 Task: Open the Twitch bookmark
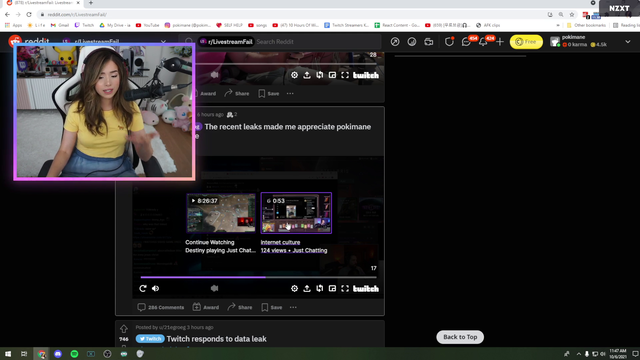[x=84, y=25]
